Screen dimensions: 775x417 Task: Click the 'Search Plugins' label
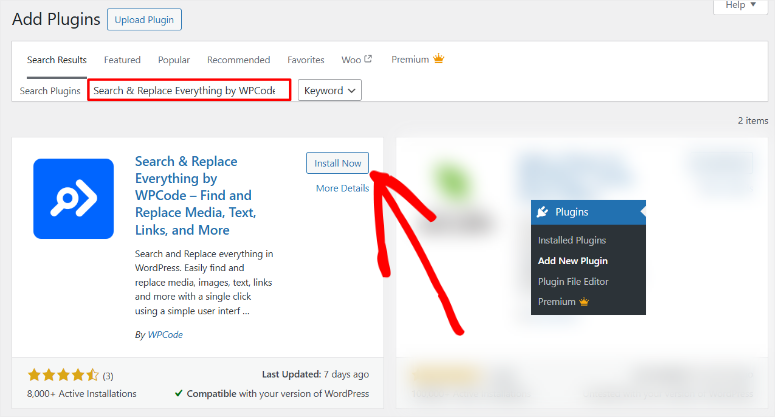coord(50,91)
